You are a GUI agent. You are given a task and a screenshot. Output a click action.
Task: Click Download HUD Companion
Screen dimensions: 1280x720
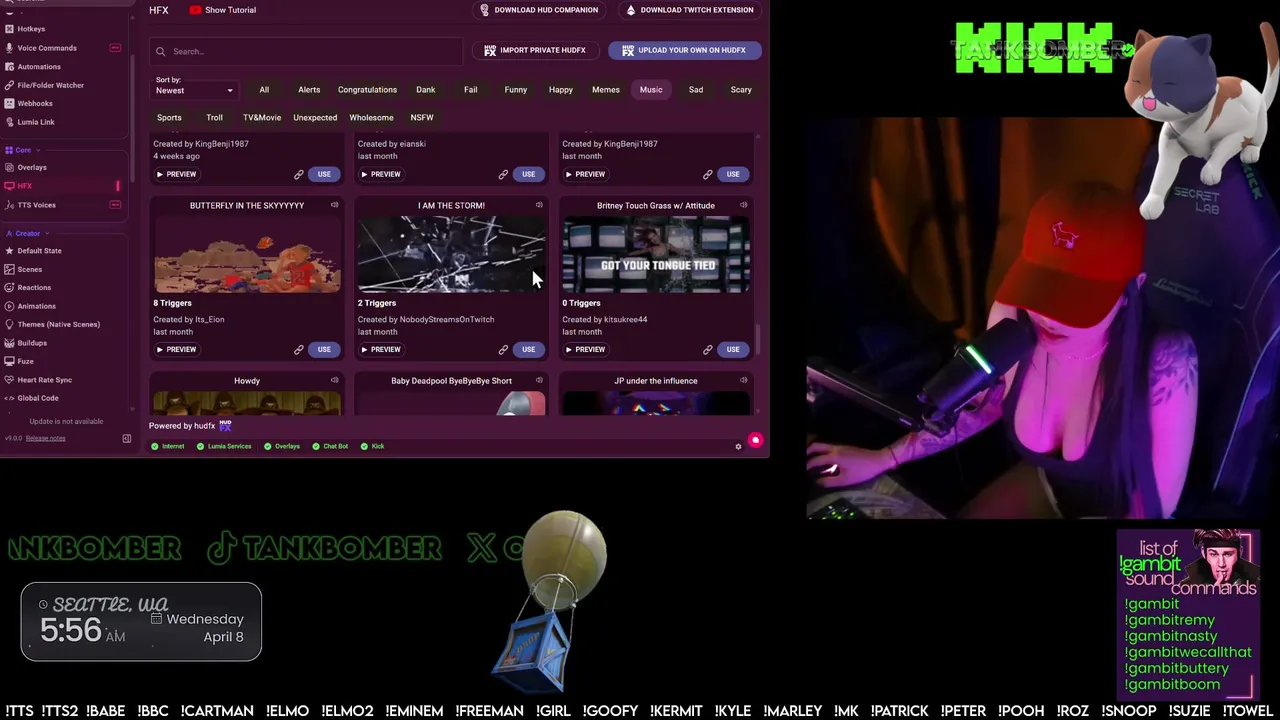[x=538, y=10]
